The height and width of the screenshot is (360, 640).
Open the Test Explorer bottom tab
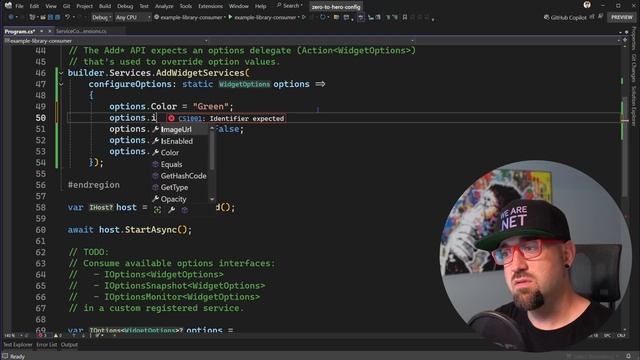[18, 345]
